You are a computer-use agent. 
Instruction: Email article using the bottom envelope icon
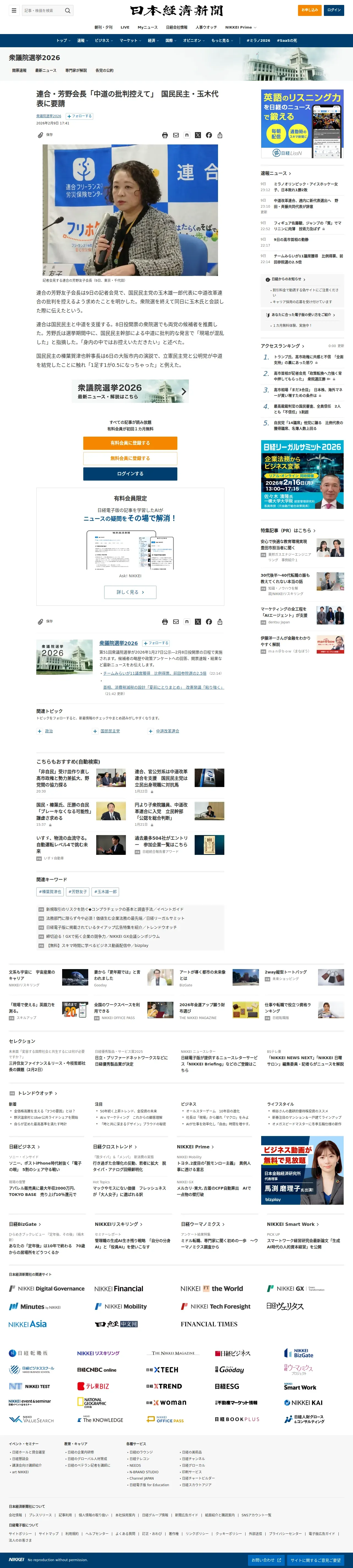[x=176, y=621]
